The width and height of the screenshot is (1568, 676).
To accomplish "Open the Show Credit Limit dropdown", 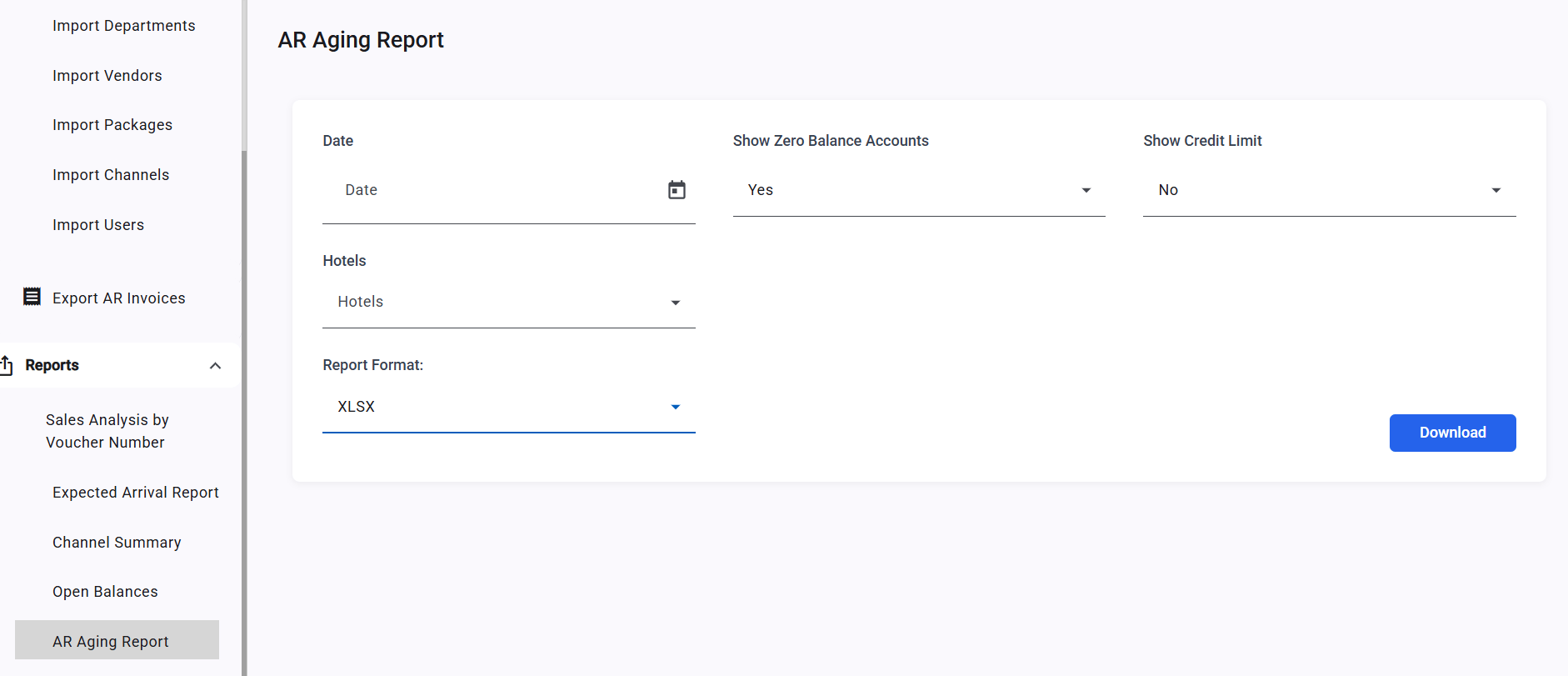I will tap(1329, 190).
